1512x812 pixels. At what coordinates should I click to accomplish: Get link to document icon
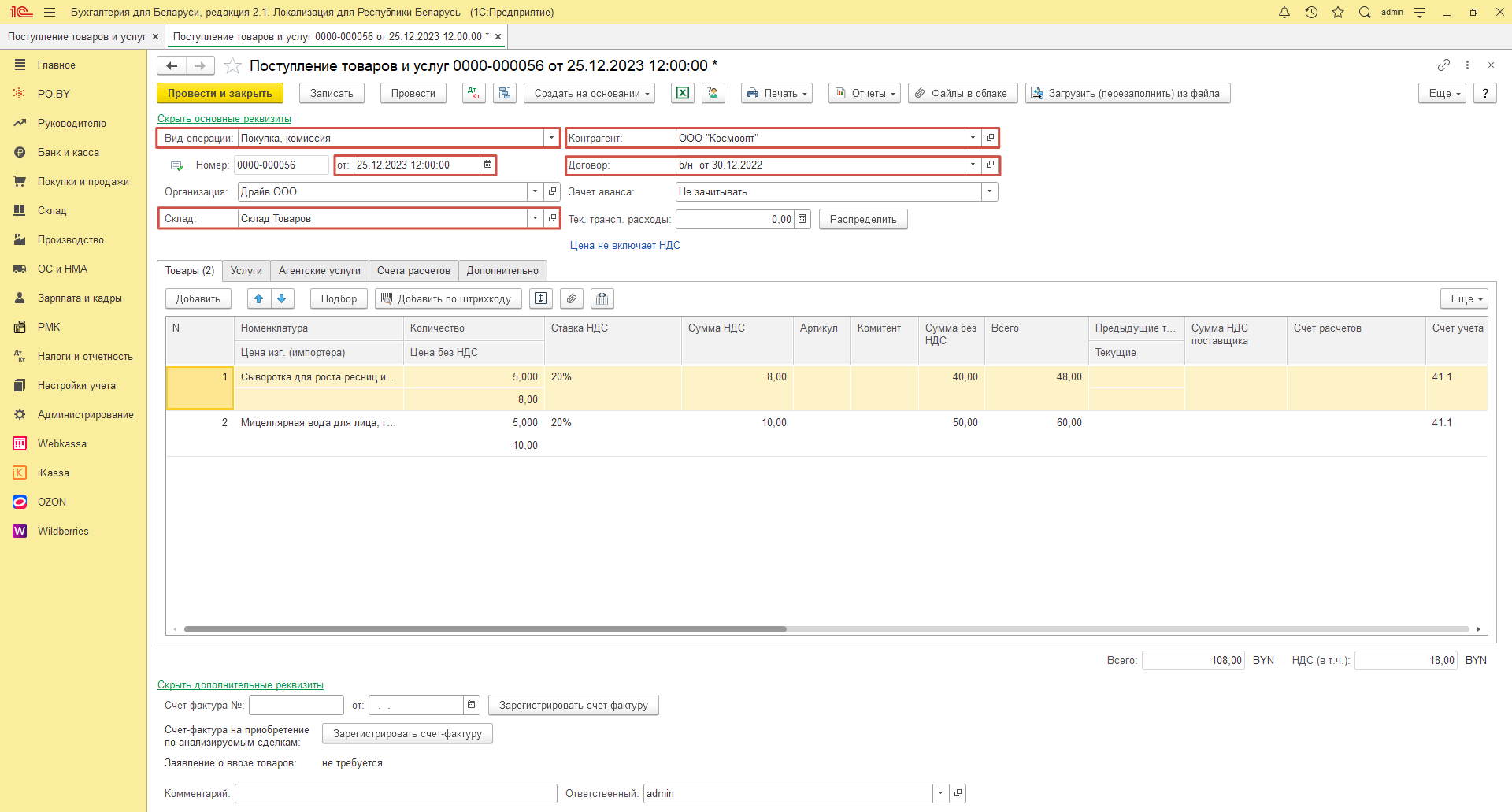pyautogui.click(x=1443, y=65)
